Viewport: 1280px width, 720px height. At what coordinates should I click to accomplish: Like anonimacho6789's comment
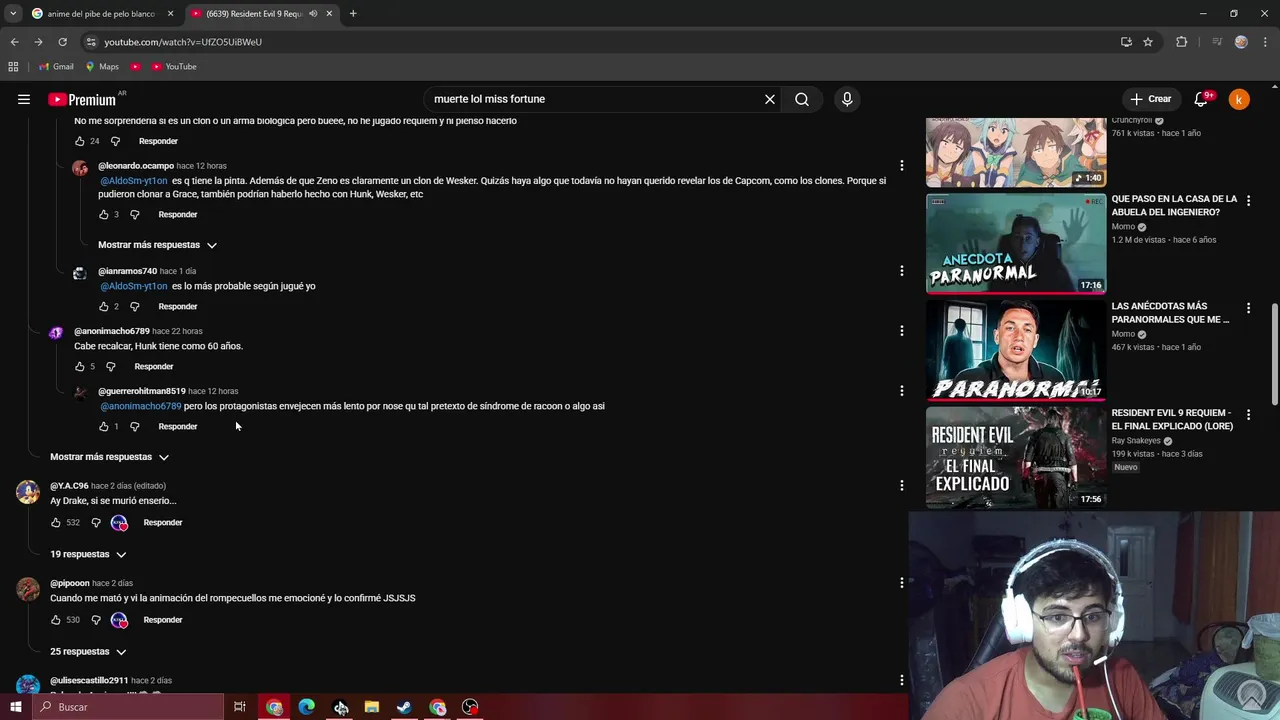[x=80, y=366]
